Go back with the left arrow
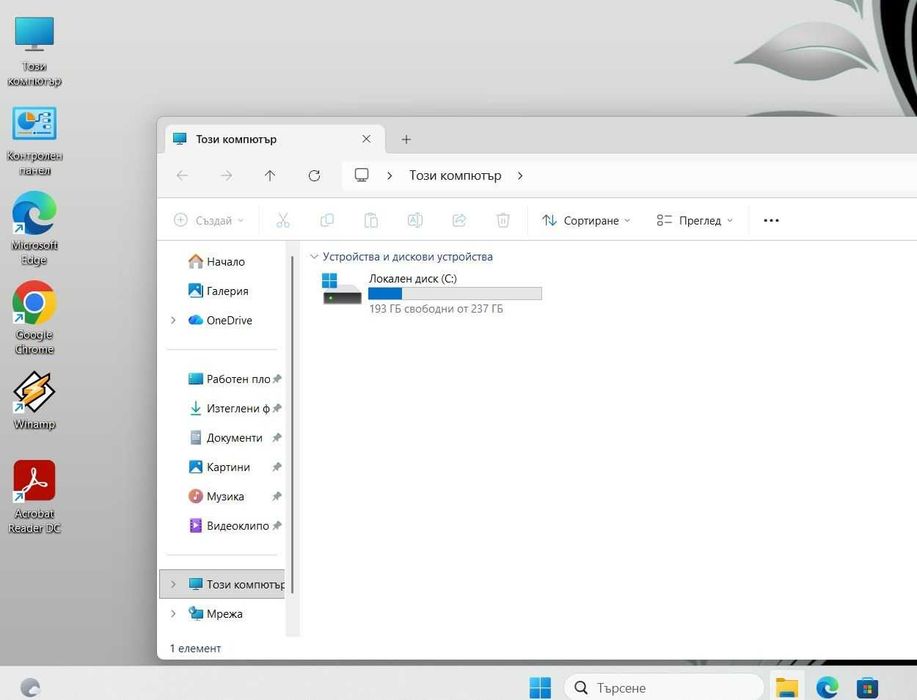This screenshot has height=700, width=917. coord(182,175)
